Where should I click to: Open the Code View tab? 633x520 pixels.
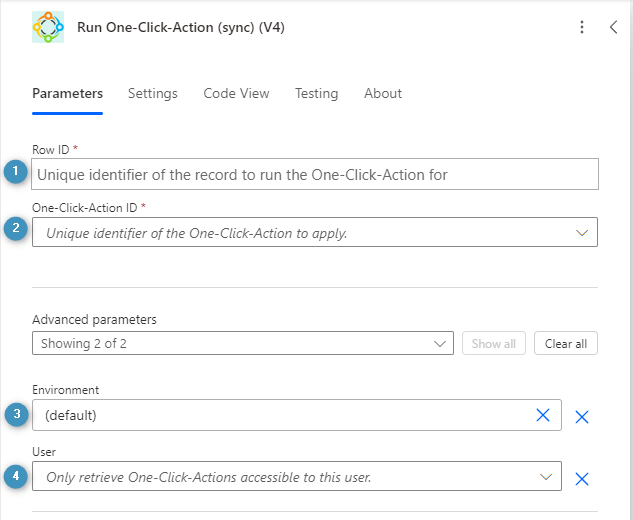[x=236, y=93]
